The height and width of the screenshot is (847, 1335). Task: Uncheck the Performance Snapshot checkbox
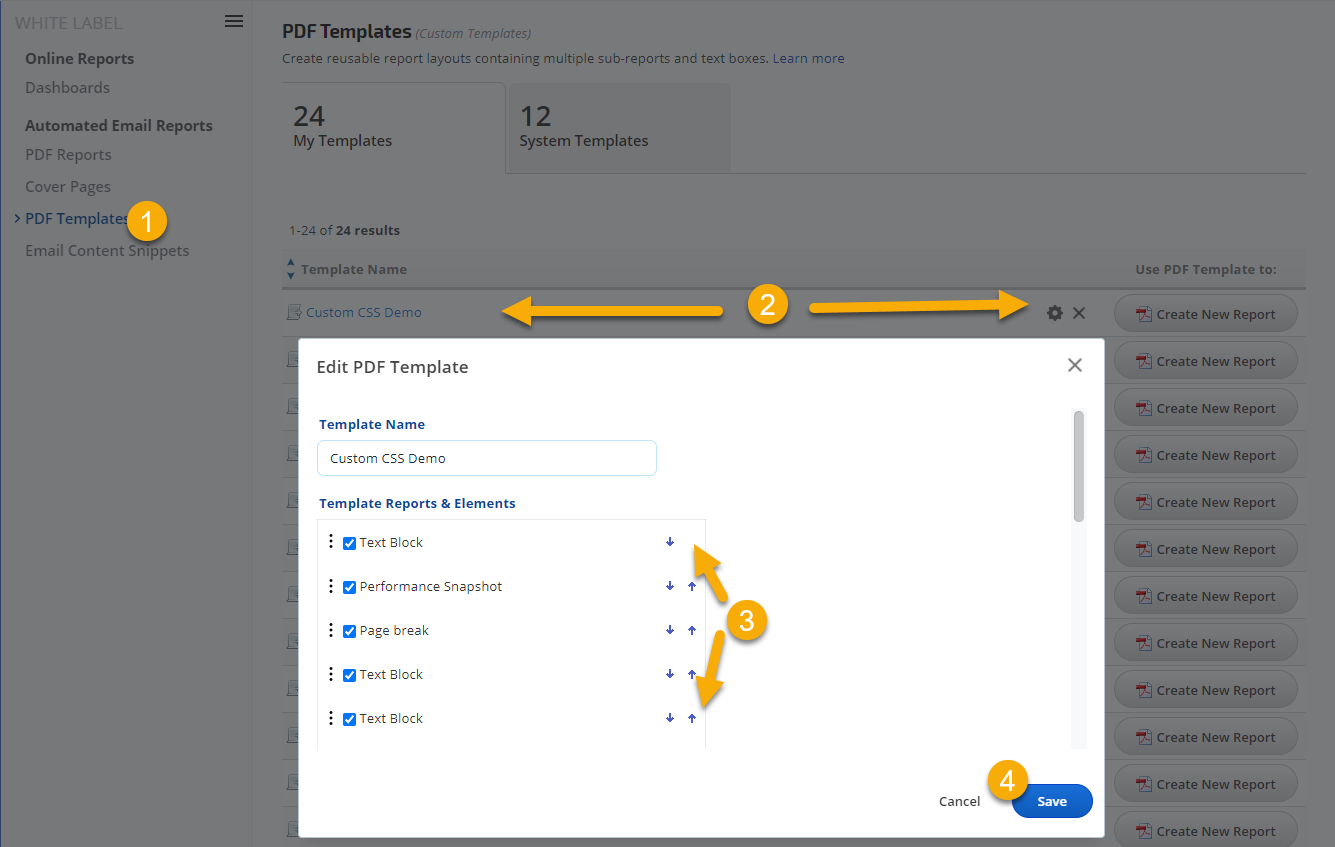[349, 587]
